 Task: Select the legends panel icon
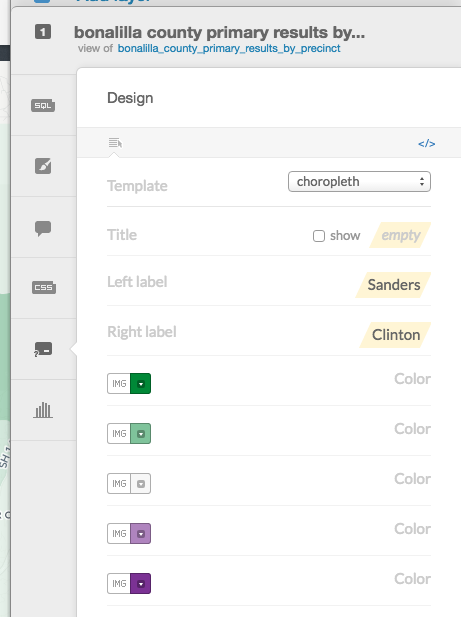pyautogui.click(x=43, y=349)
